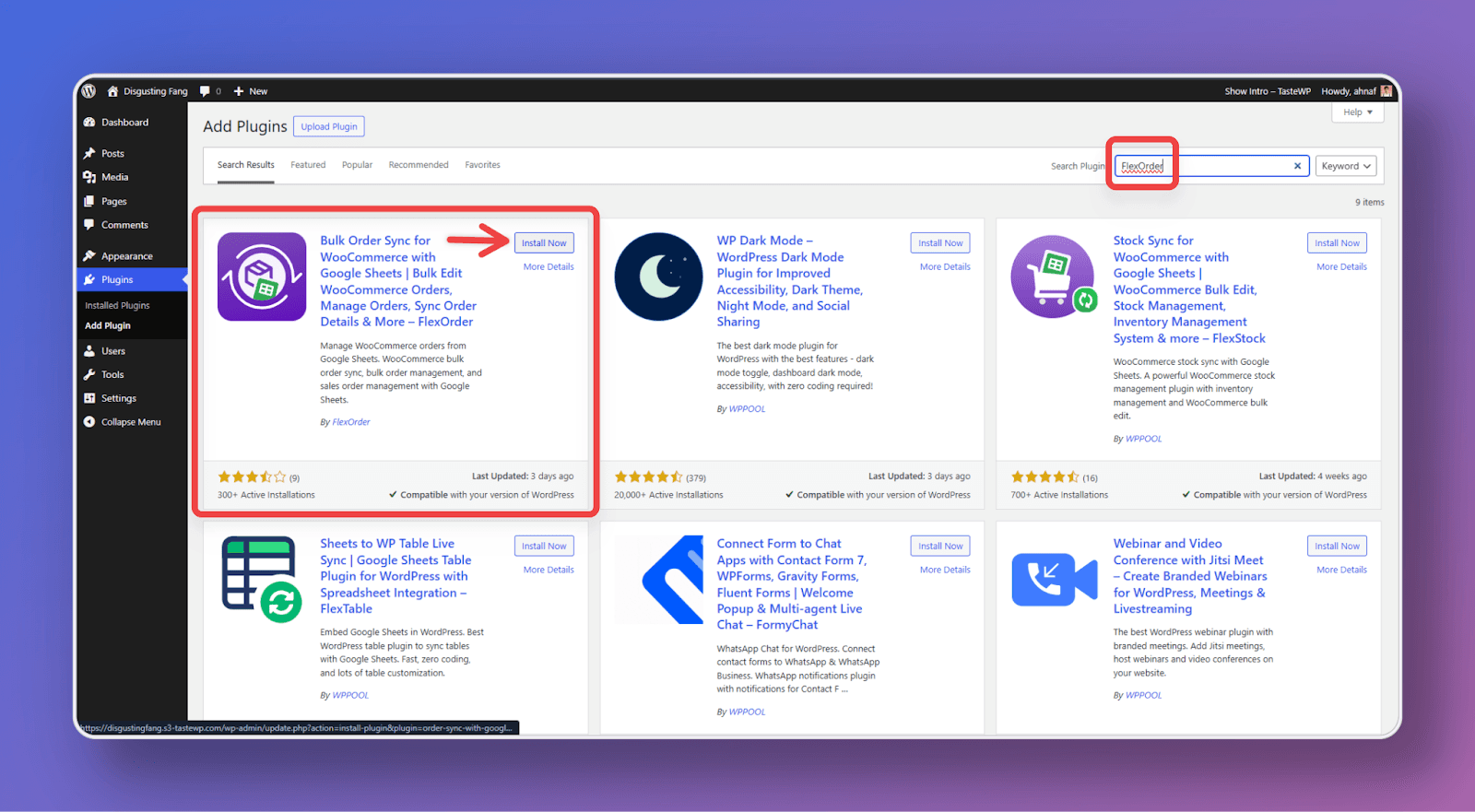Install the Stock Sync FlexStock plugin
This screenshot has height=812, width=1475.
tap(1337, 243)
